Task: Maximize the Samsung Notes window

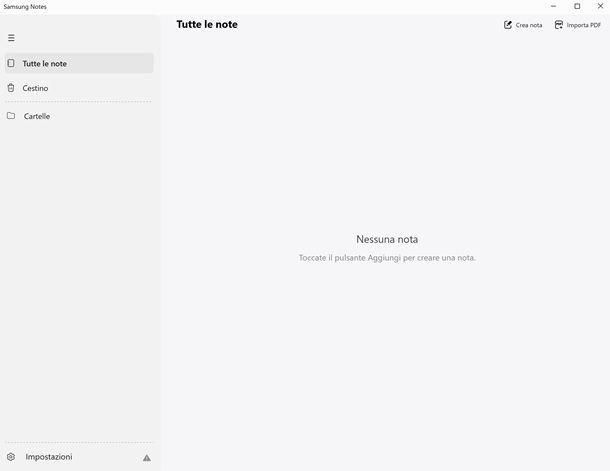Action: [577, 6]
